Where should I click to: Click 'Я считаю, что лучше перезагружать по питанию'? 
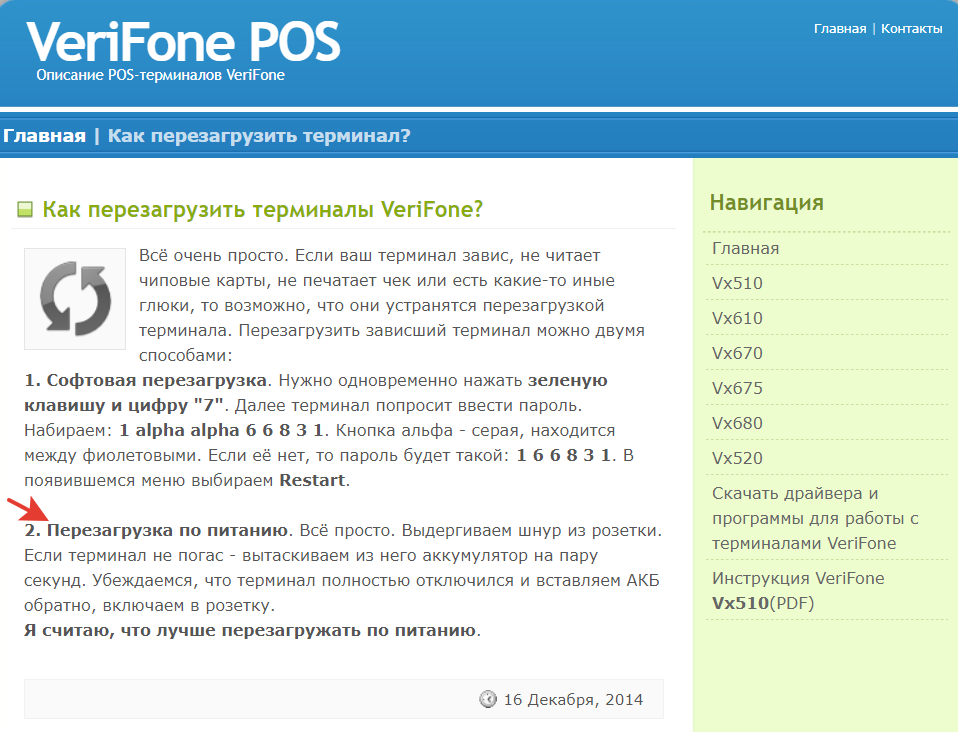coord(250,631)
